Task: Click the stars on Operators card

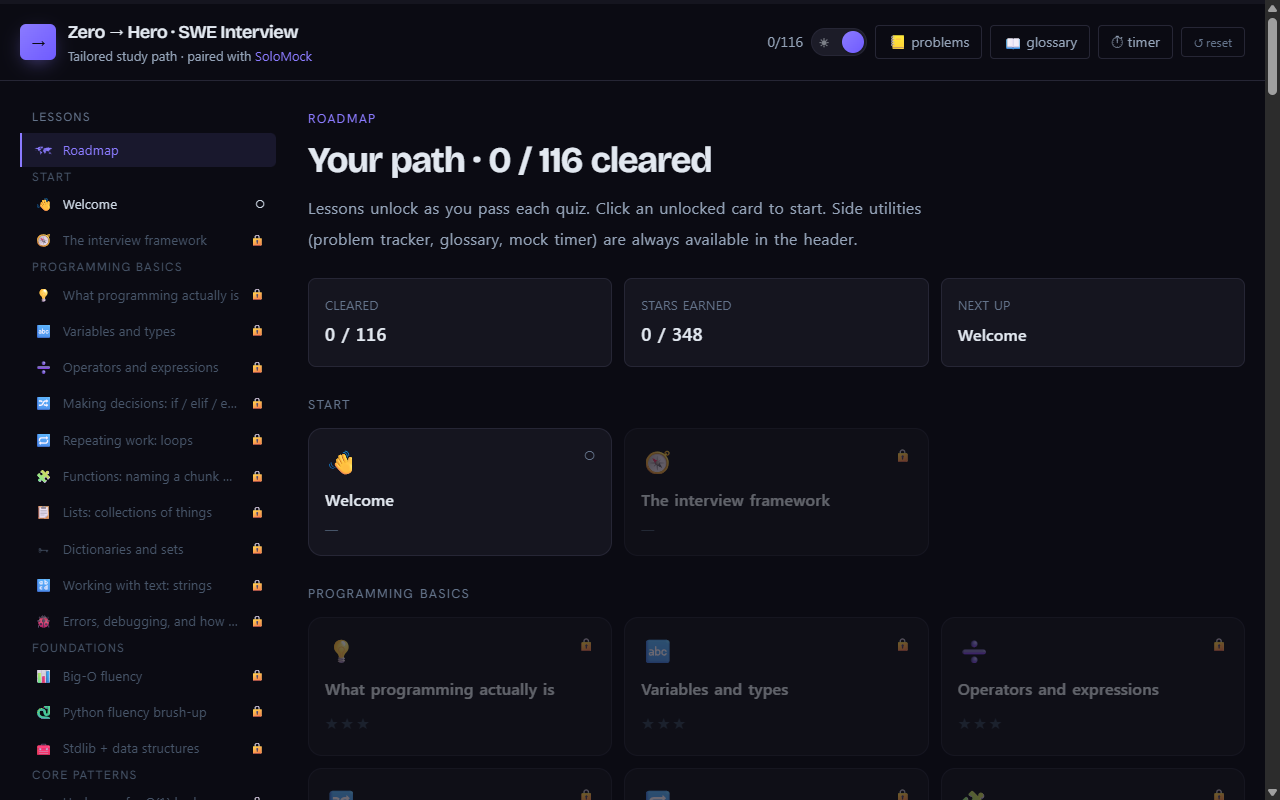Action: [x=980, y=723]
